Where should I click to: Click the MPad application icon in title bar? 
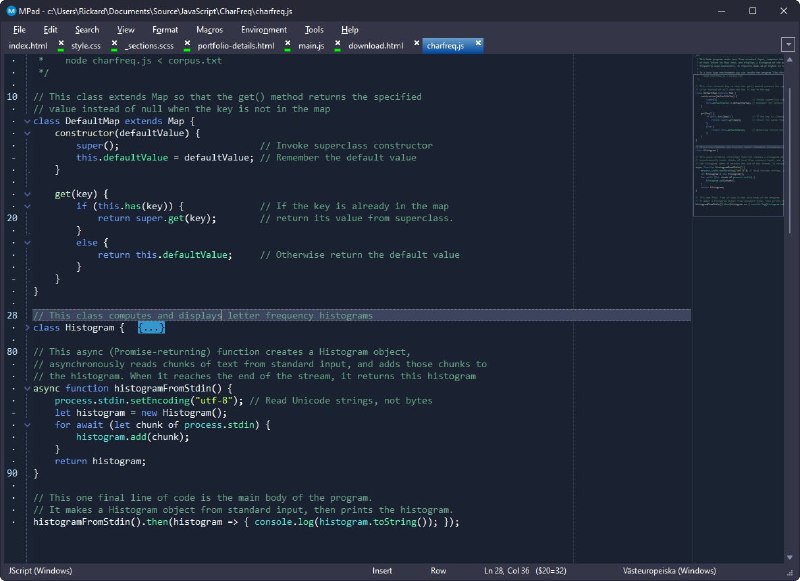[11, 11]
